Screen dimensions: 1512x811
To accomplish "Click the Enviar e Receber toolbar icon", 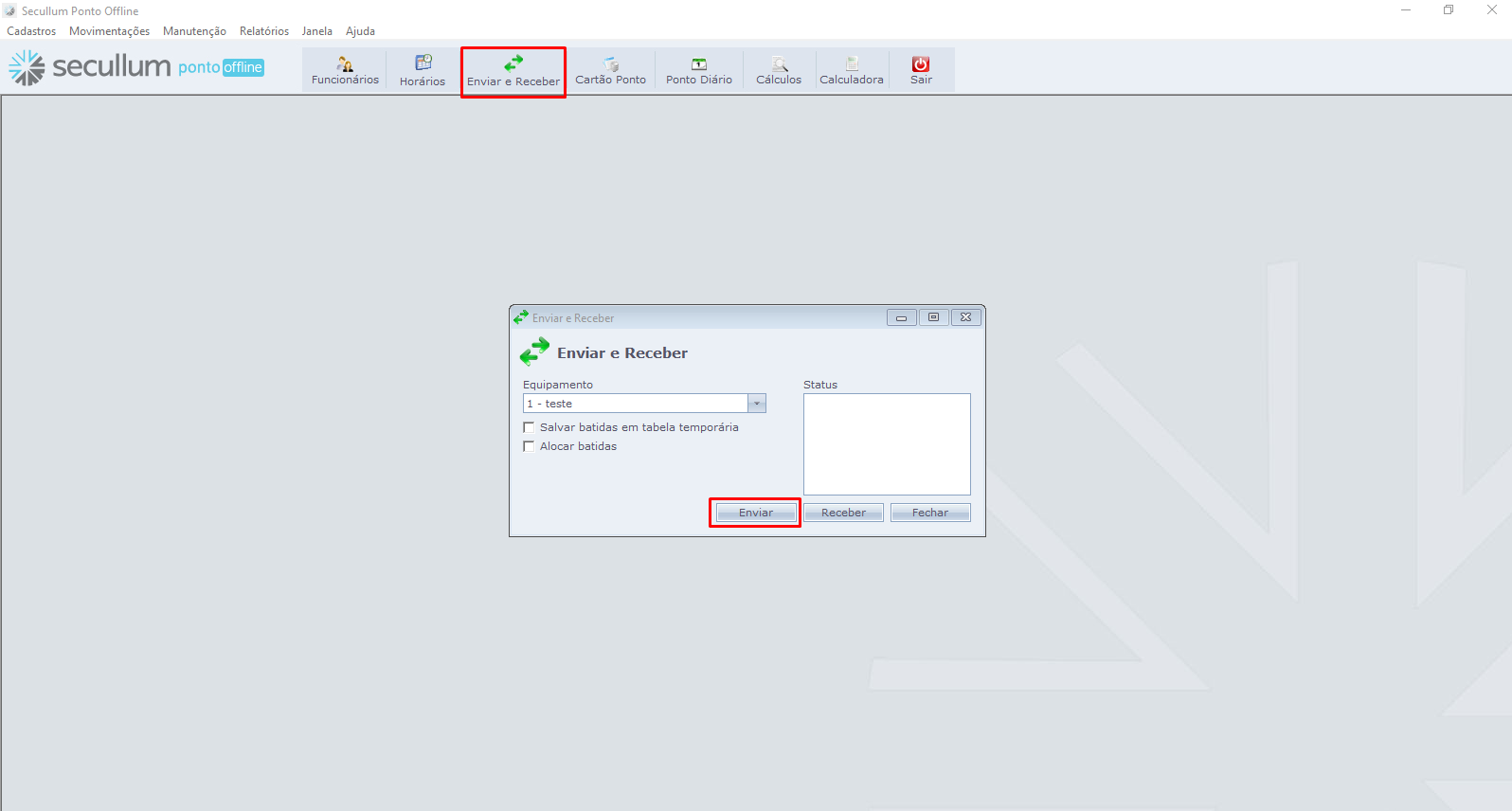I will coord(513,71).
